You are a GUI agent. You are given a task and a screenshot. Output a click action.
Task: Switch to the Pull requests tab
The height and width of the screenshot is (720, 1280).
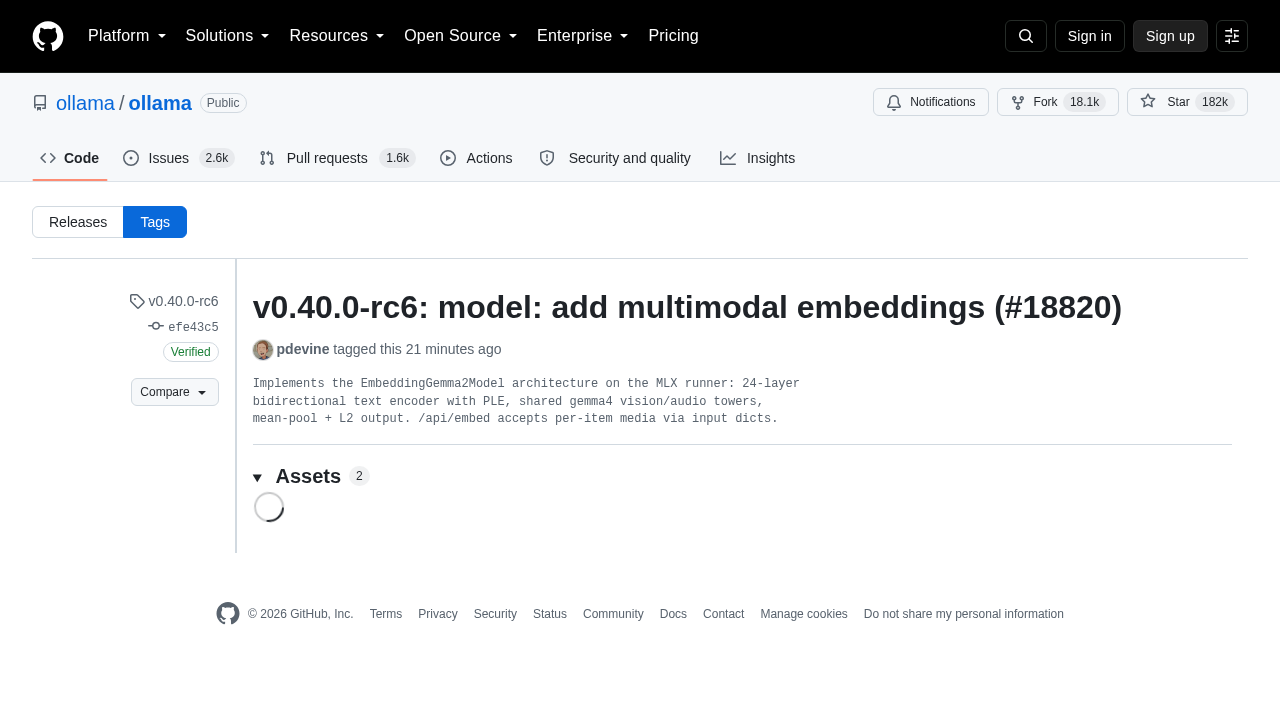337,158
